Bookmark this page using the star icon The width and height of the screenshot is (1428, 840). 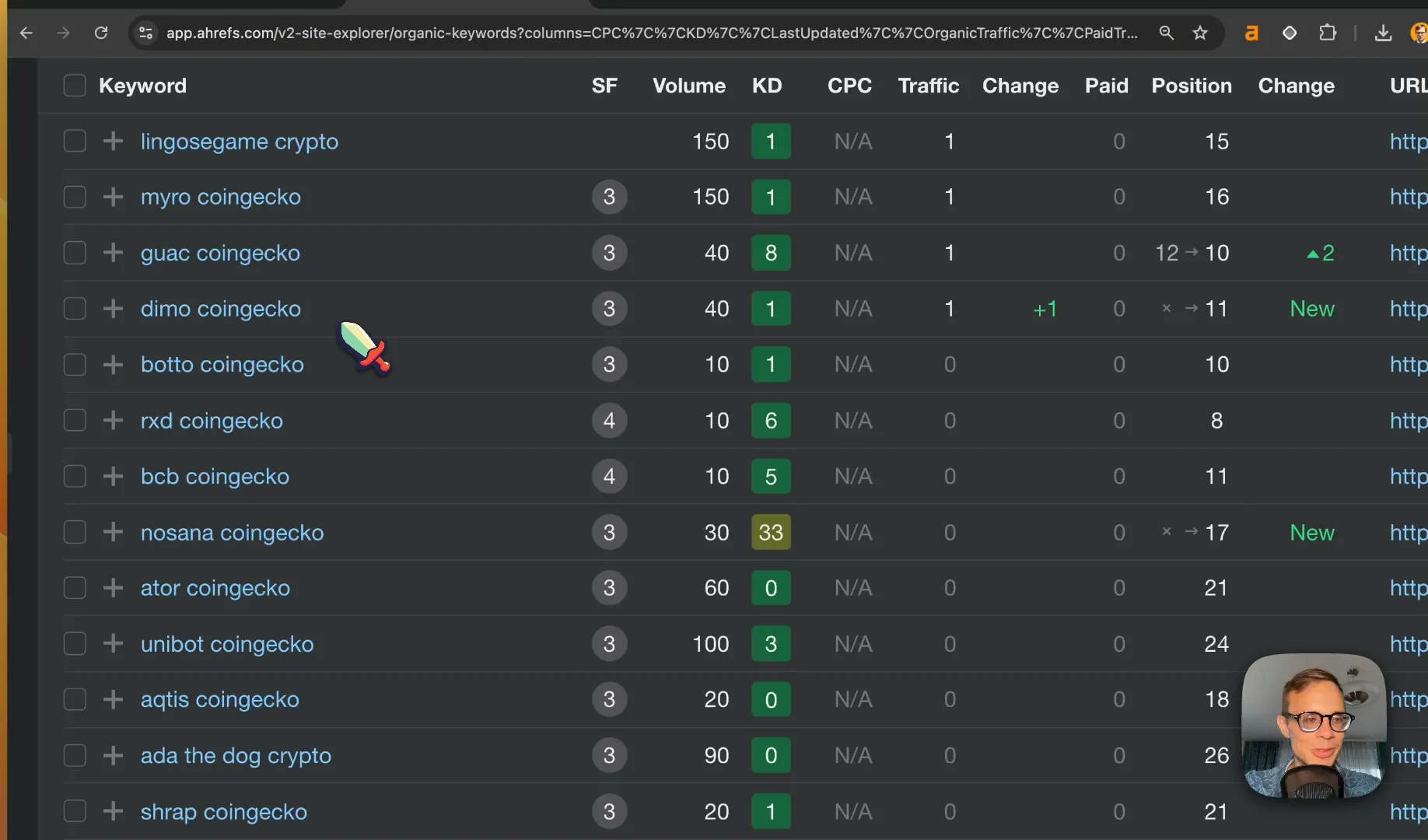click(x=1200, y=33)
